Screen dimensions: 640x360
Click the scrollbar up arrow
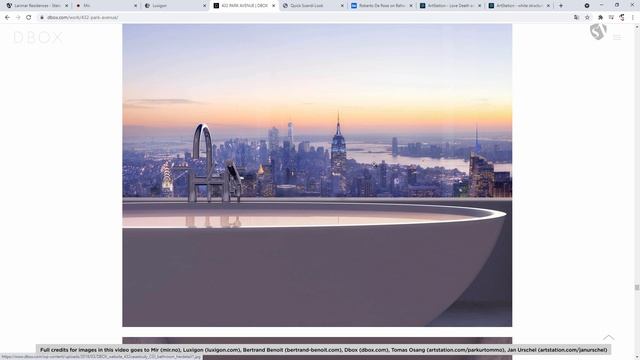[x=636, y=27]
